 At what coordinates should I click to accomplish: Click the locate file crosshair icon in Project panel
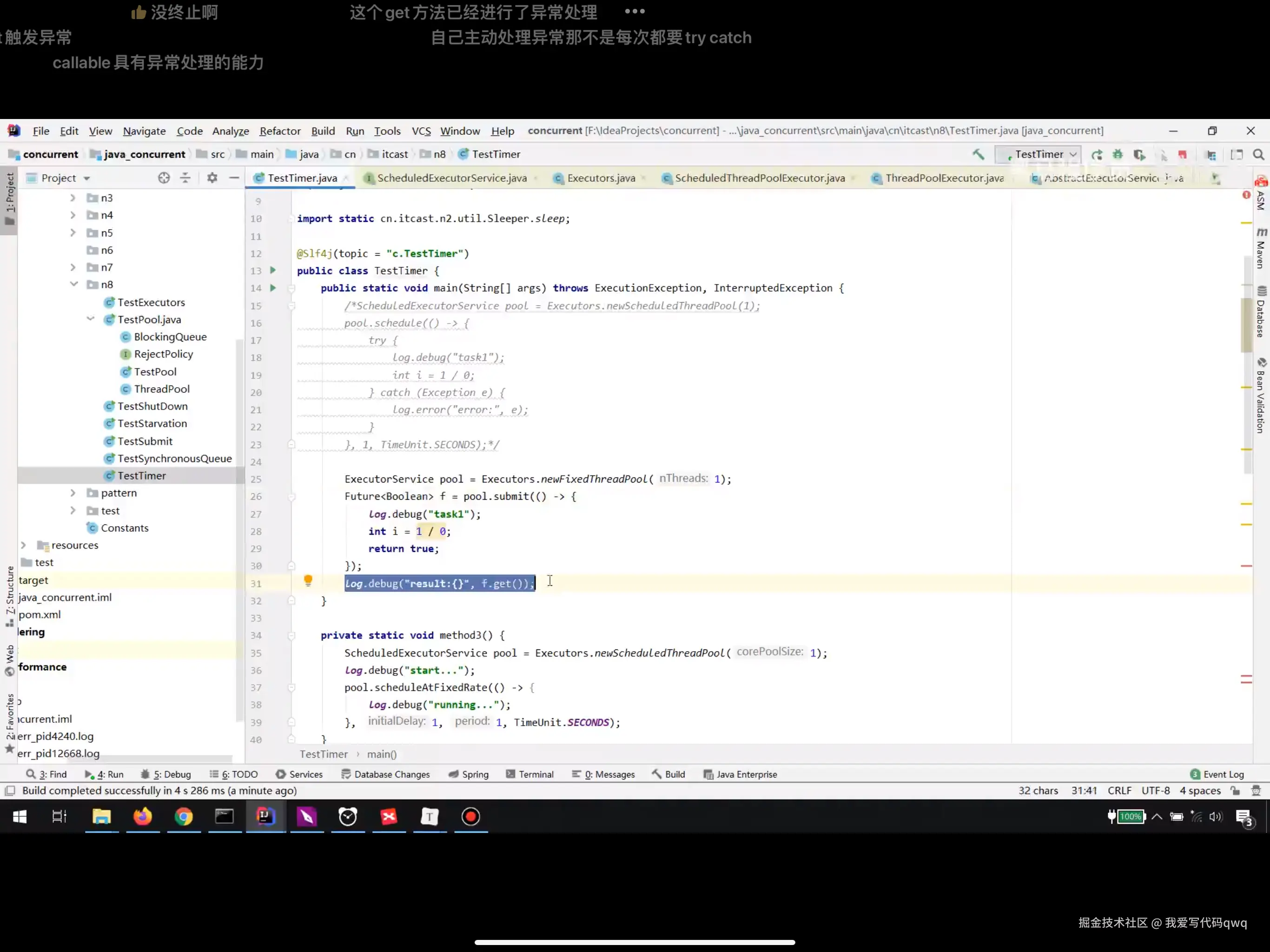pos(164,178)
